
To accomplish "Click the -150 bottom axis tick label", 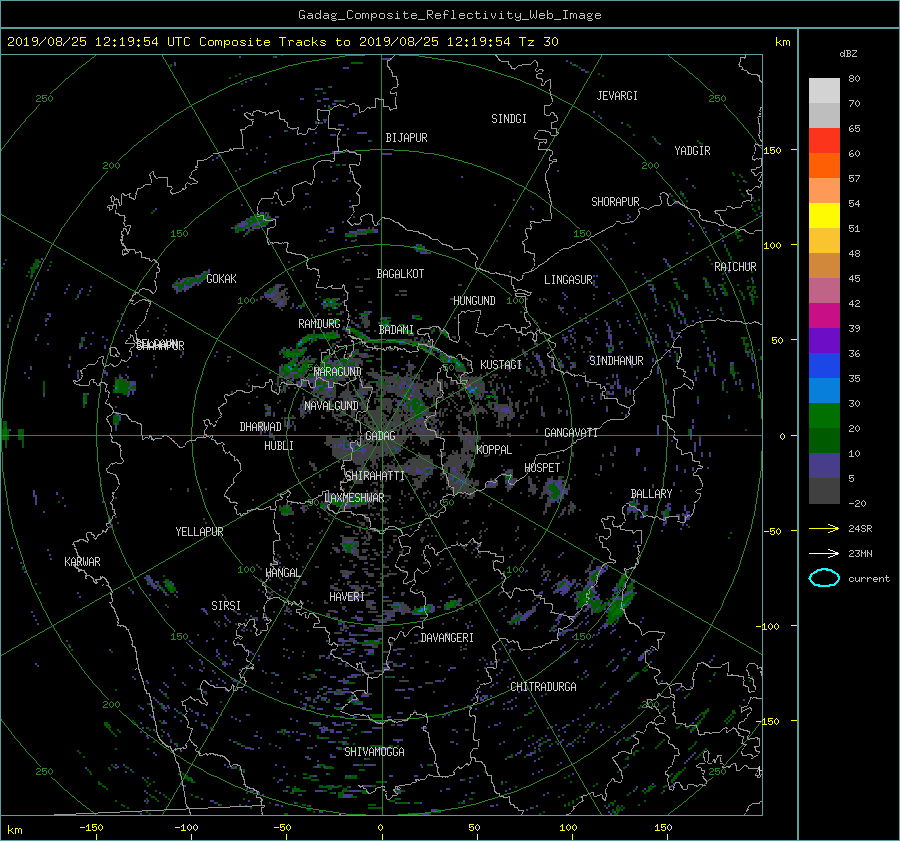I will 91,827.
